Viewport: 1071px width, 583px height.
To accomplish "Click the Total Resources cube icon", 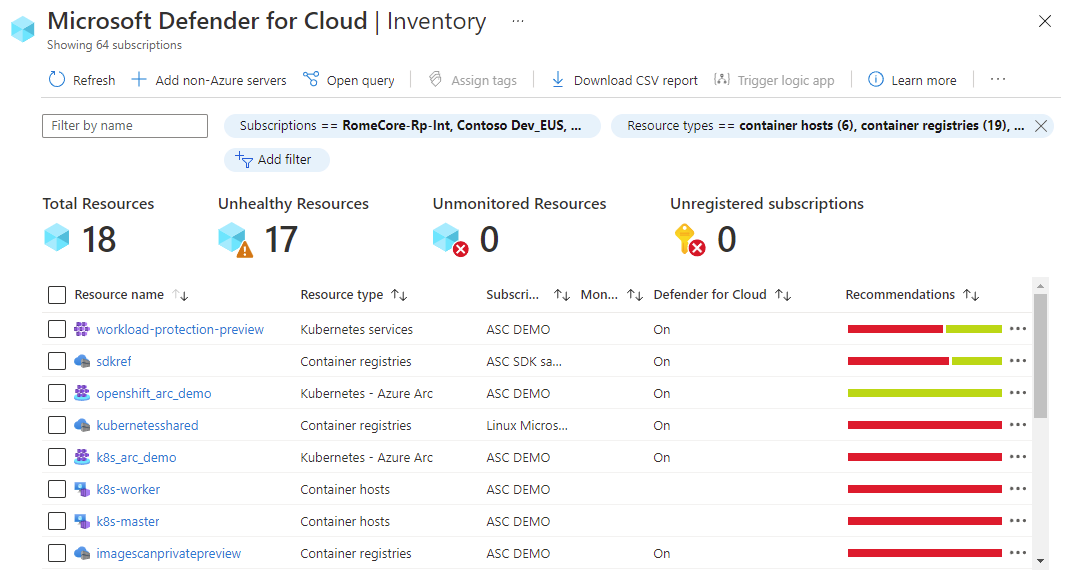I will pyautogui.click(x=57, y=238).
